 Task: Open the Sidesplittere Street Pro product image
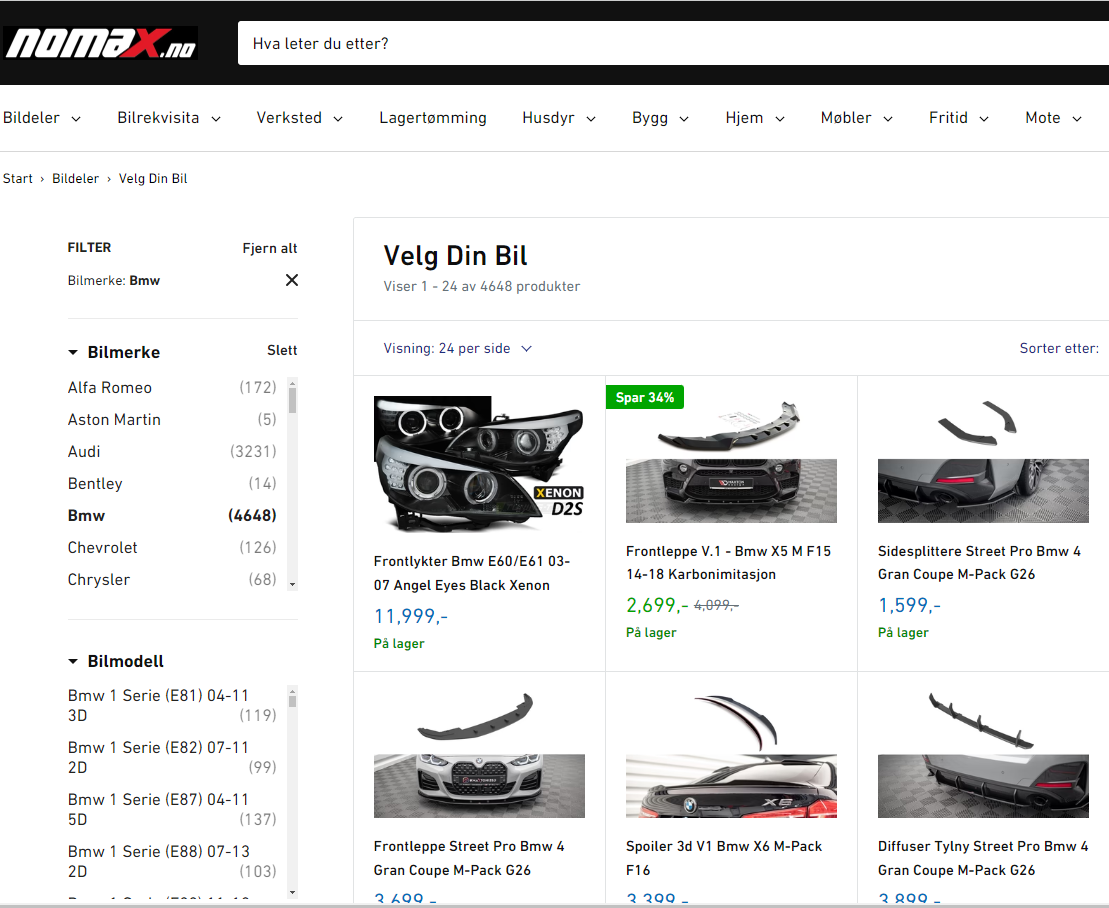tap(983, 462)
